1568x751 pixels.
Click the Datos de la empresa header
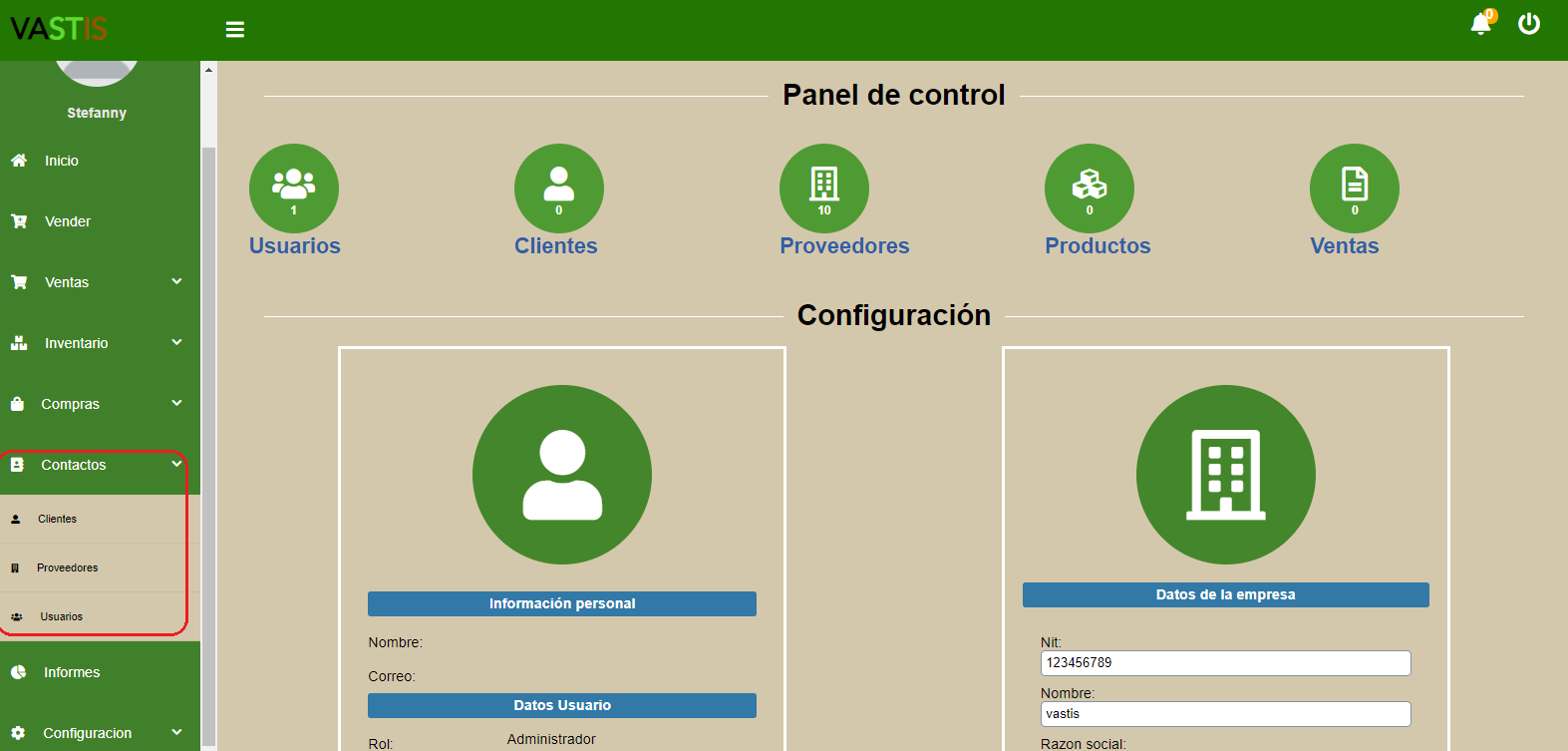(1226, 594)
